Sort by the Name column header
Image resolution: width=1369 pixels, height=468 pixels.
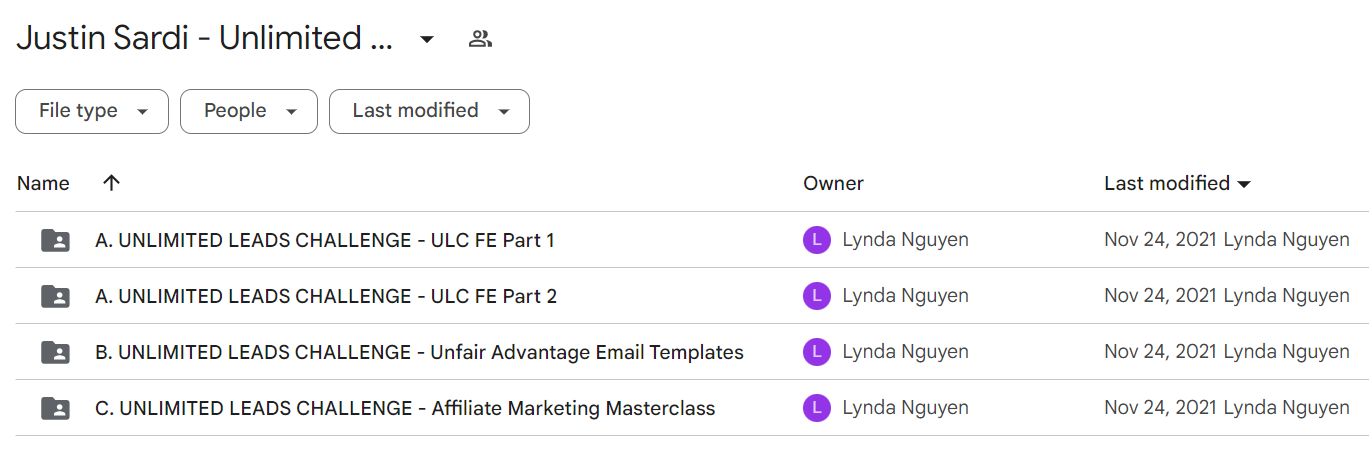[43, 183]
